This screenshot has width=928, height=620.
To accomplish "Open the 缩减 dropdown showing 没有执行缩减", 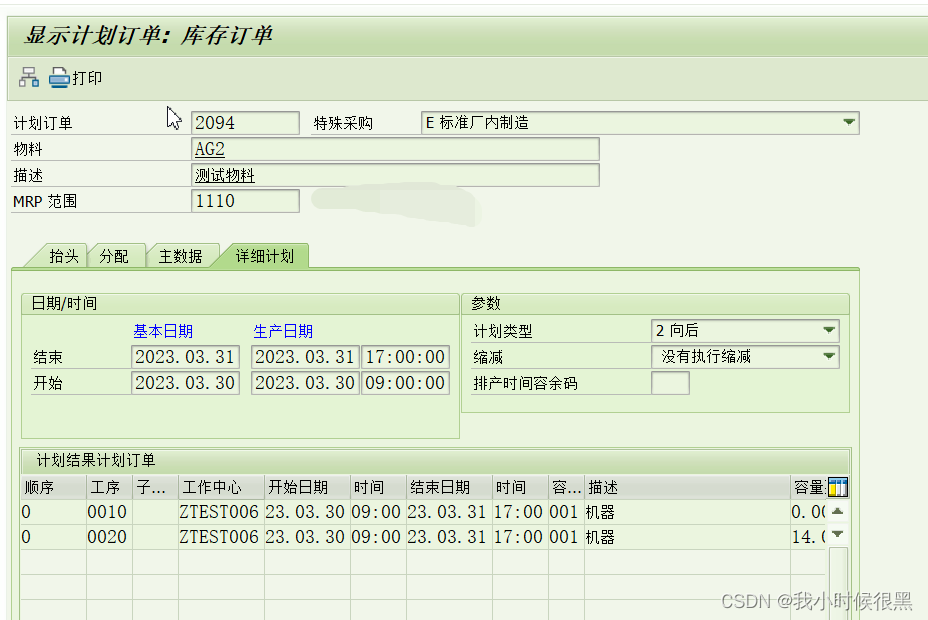I will (829, 356).
